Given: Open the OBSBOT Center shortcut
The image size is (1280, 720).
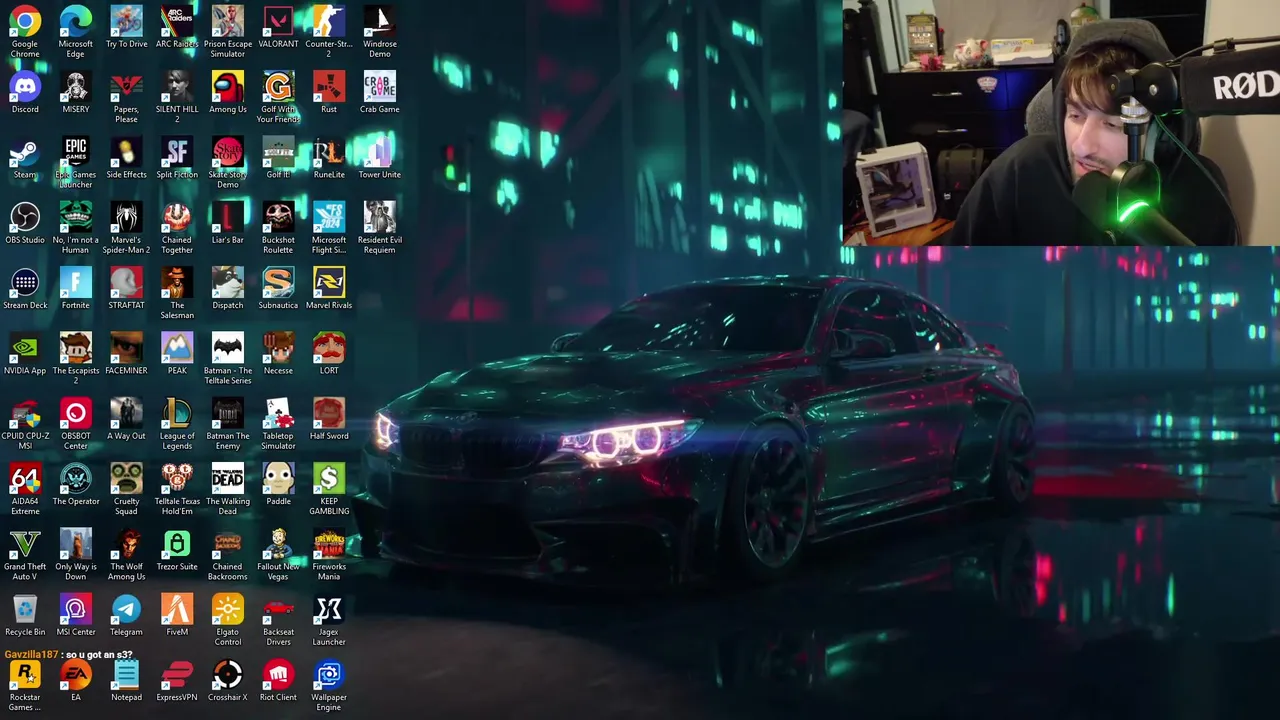Looking at the screenshot, I should (75, 413).
